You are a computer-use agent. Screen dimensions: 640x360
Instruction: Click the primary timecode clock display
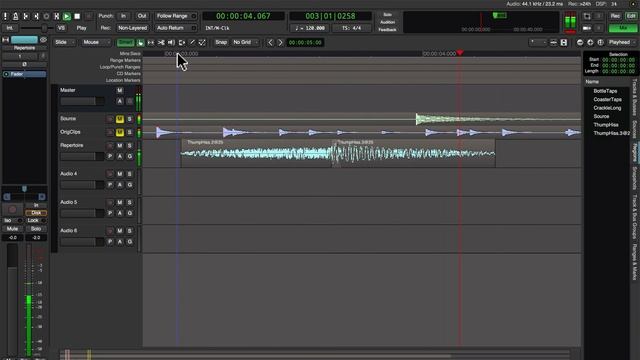click(x=243, y=16)
